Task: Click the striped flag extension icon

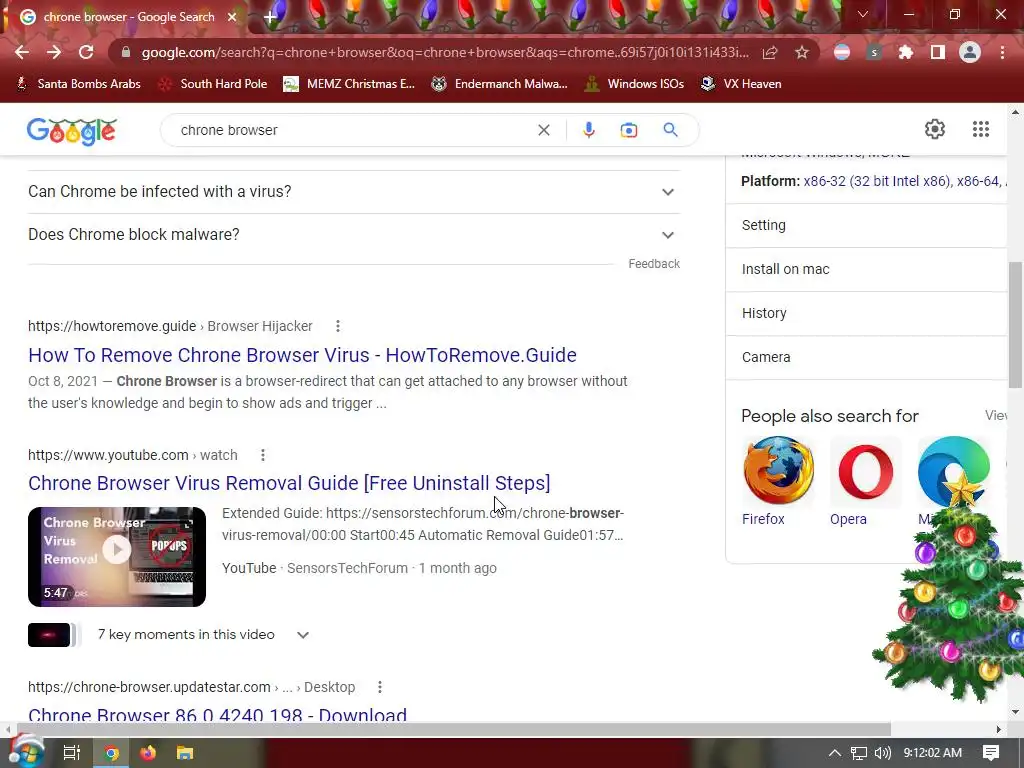Action: click(842, 52)
